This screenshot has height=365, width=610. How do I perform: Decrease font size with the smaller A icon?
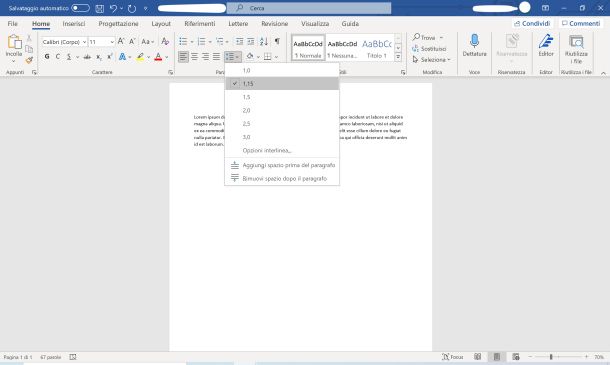[x=132, y=41]
